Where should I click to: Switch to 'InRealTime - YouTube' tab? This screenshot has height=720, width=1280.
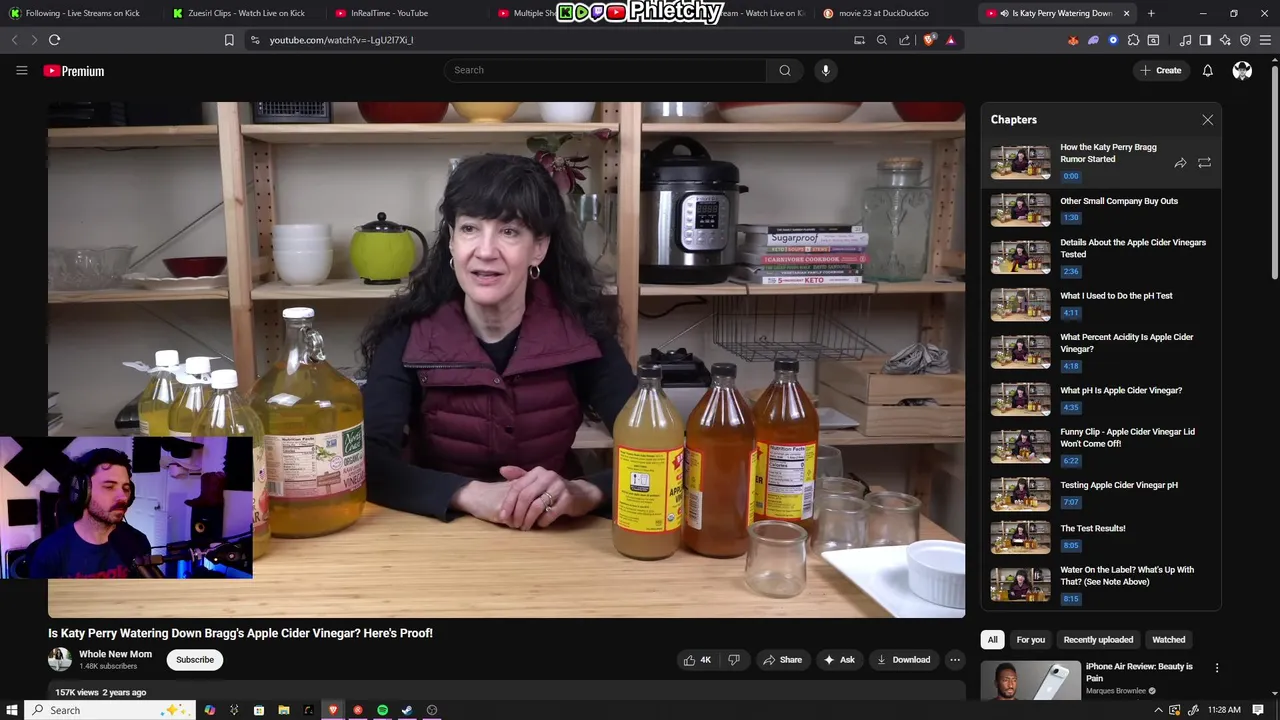[388, 13]
